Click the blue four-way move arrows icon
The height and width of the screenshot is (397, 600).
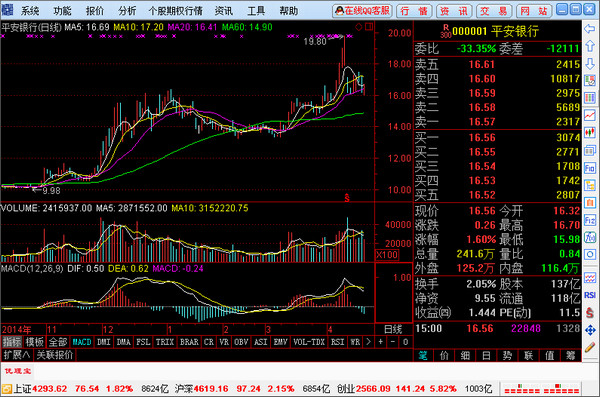coord(590,330)
